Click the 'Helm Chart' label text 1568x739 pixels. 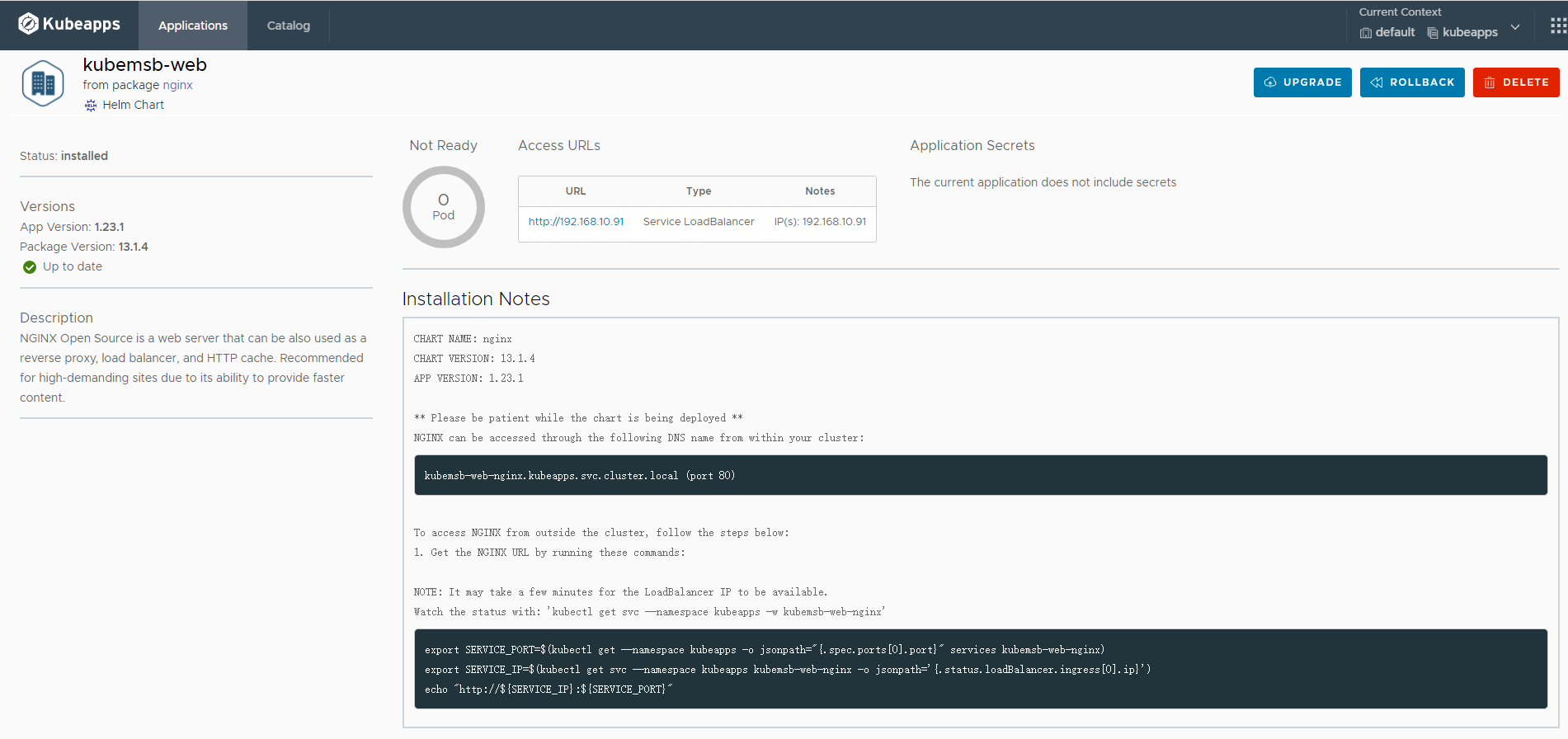point(134,105)
